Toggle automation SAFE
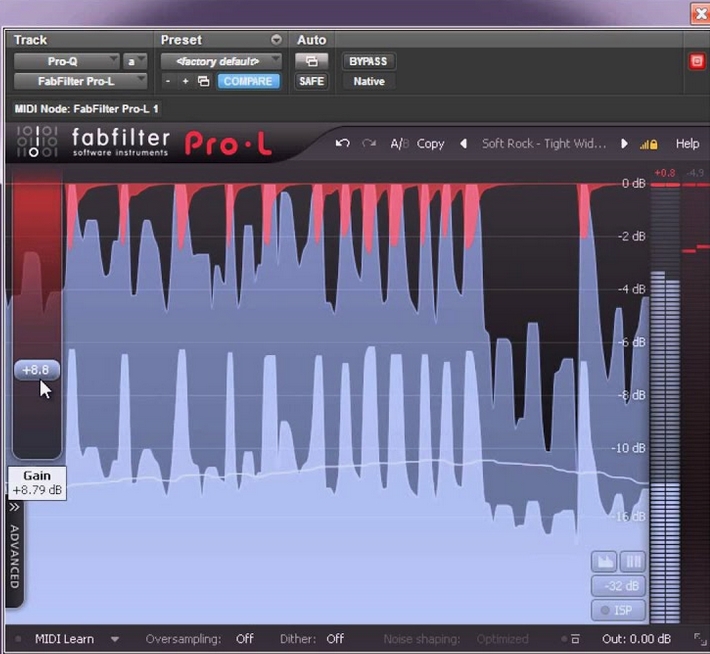 coord(312,82)
